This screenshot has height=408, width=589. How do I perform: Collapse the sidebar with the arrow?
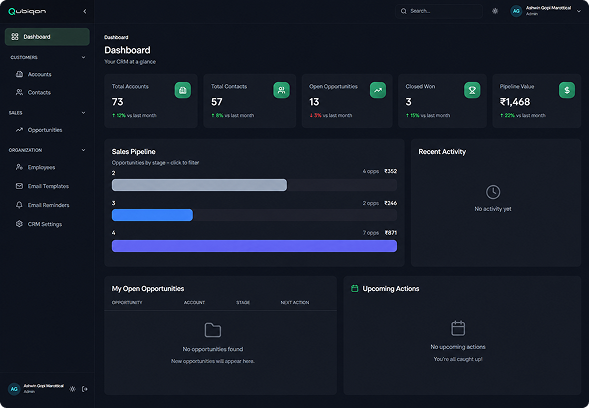[x=85, y=12]
